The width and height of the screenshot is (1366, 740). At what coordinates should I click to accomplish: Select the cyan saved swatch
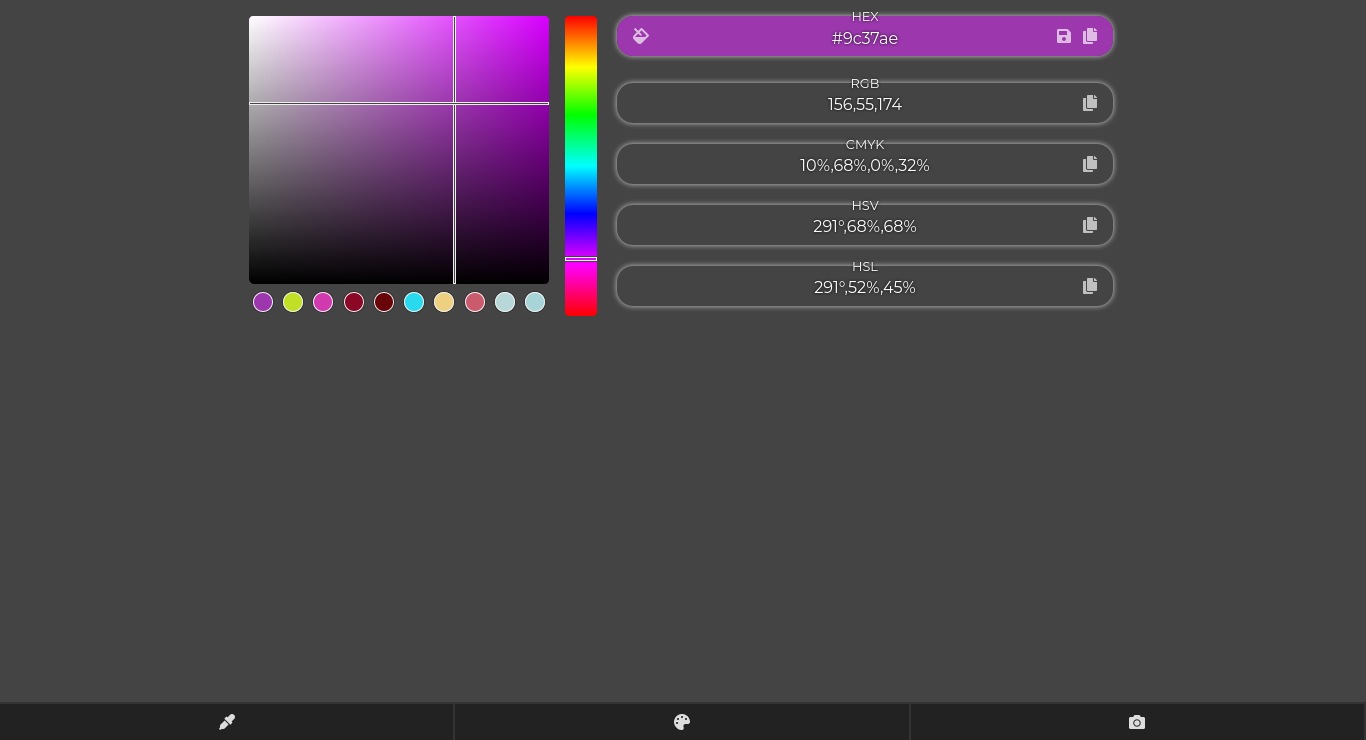pyautogui.click(x=414, y=301)
